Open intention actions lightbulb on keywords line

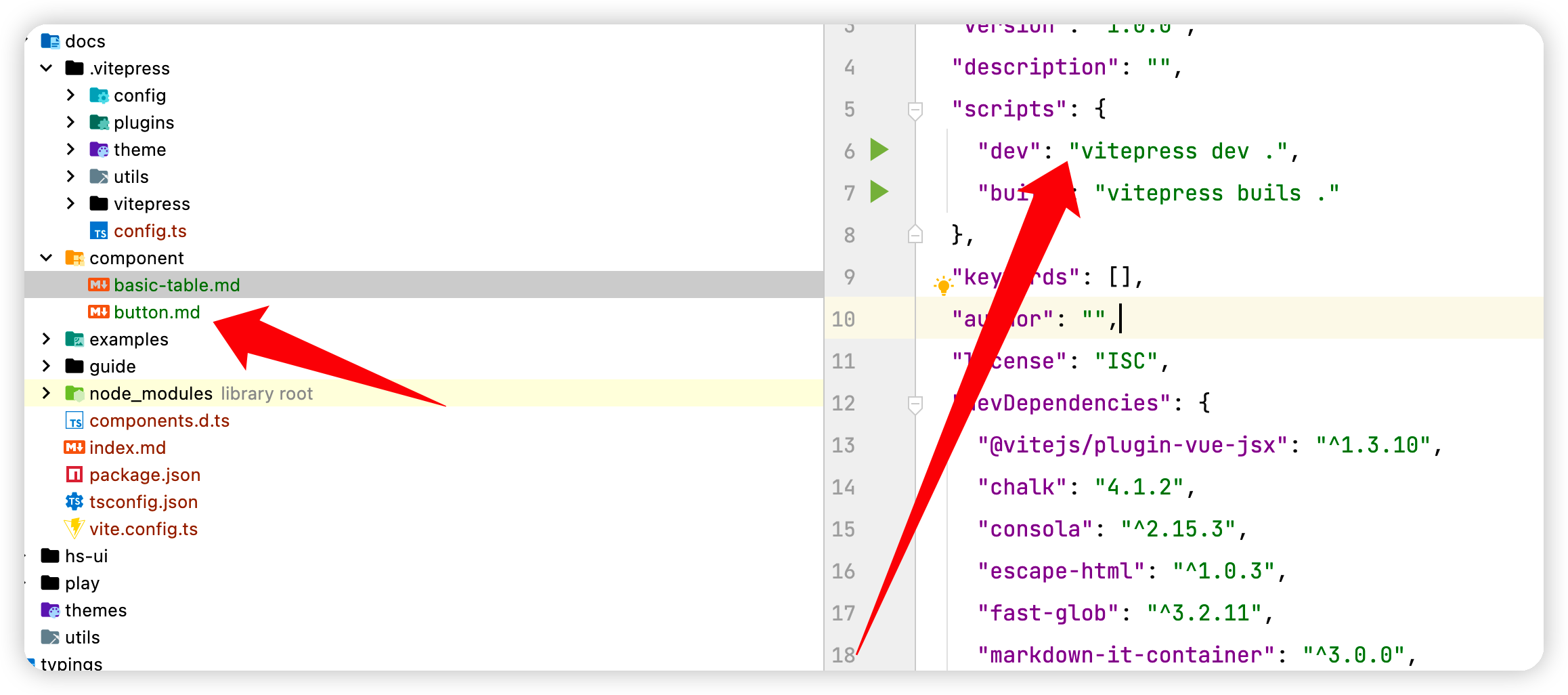coord(943,285)
